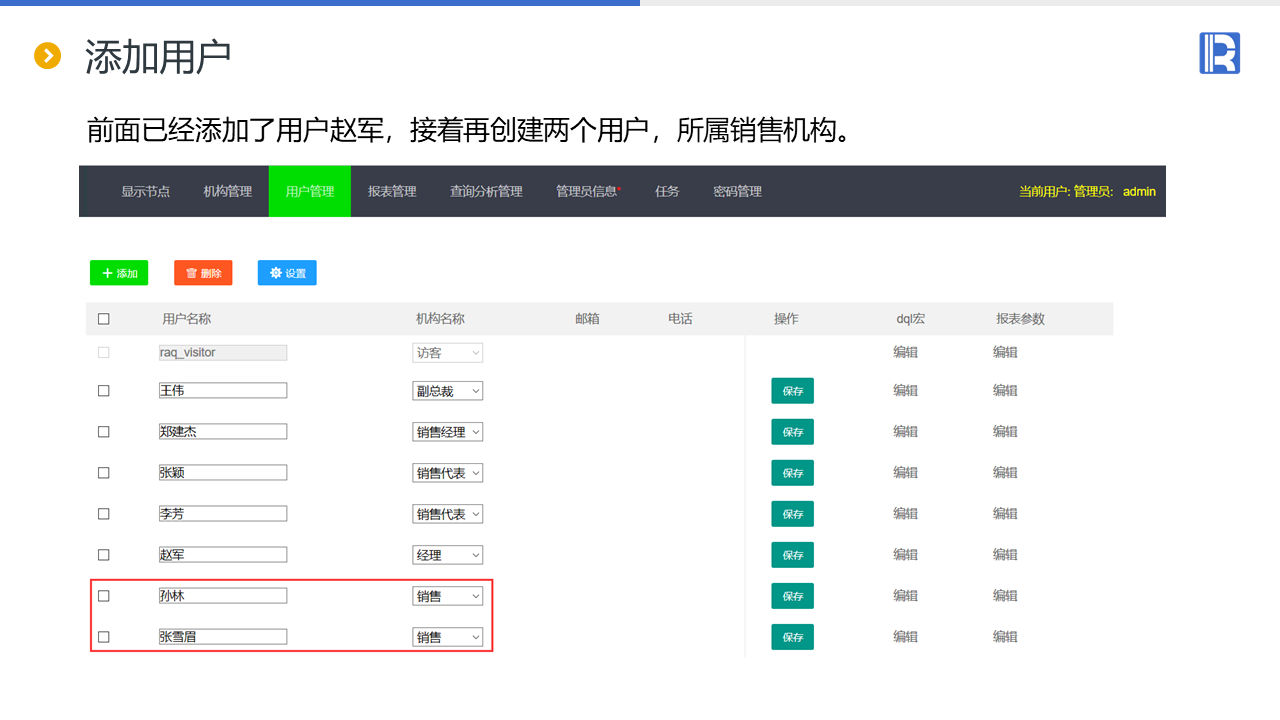Viewport: 1280px width, 720px height.
Task: Edit dql宏 for user 张雪眉
Action: tap(906, 636)
